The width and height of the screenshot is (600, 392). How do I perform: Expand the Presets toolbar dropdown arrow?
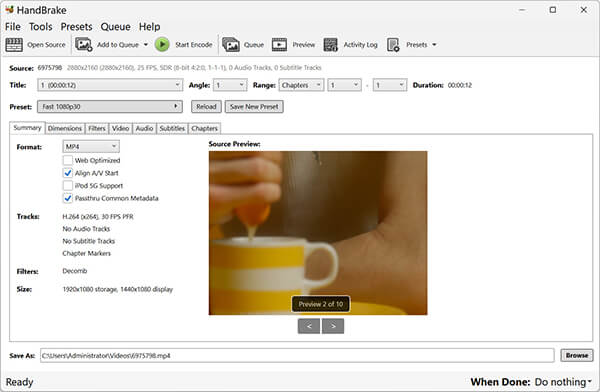pyautogui.click(x=434, y=45)
